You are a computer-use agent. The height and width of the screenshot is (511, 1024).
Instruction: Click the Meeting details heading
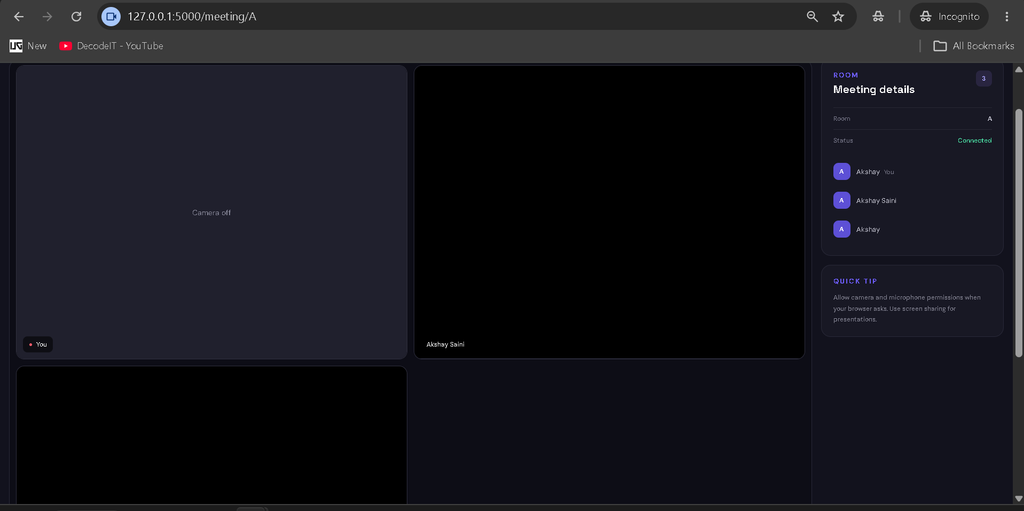(x=874, y=90)
